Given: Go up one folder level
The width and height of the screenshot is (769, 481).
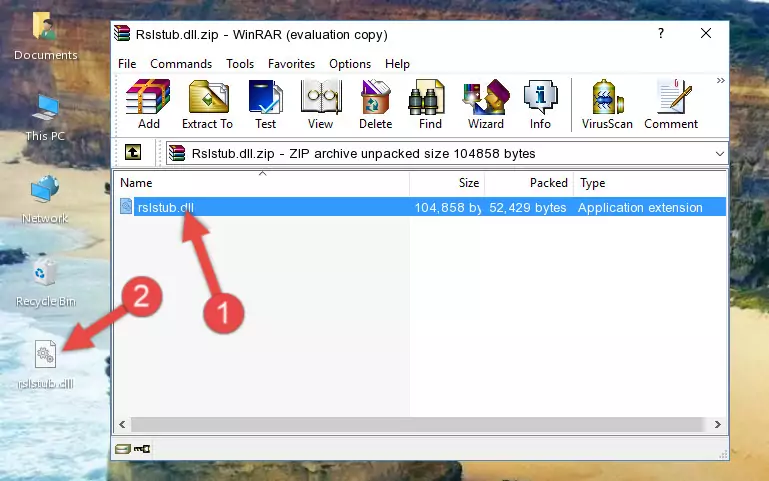Looking at the screenshot, I should (x=133, y=152).
